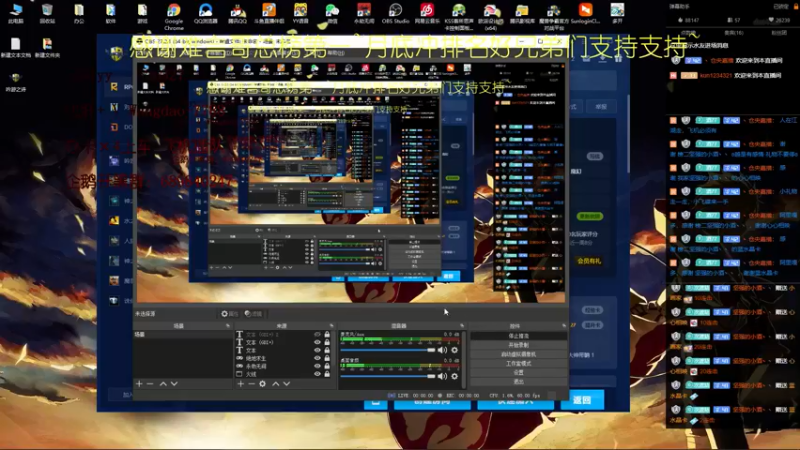Open microphone channel settings gear
Image resolution: width=800 pixels, height=450 pixels.
pos(455,350)
